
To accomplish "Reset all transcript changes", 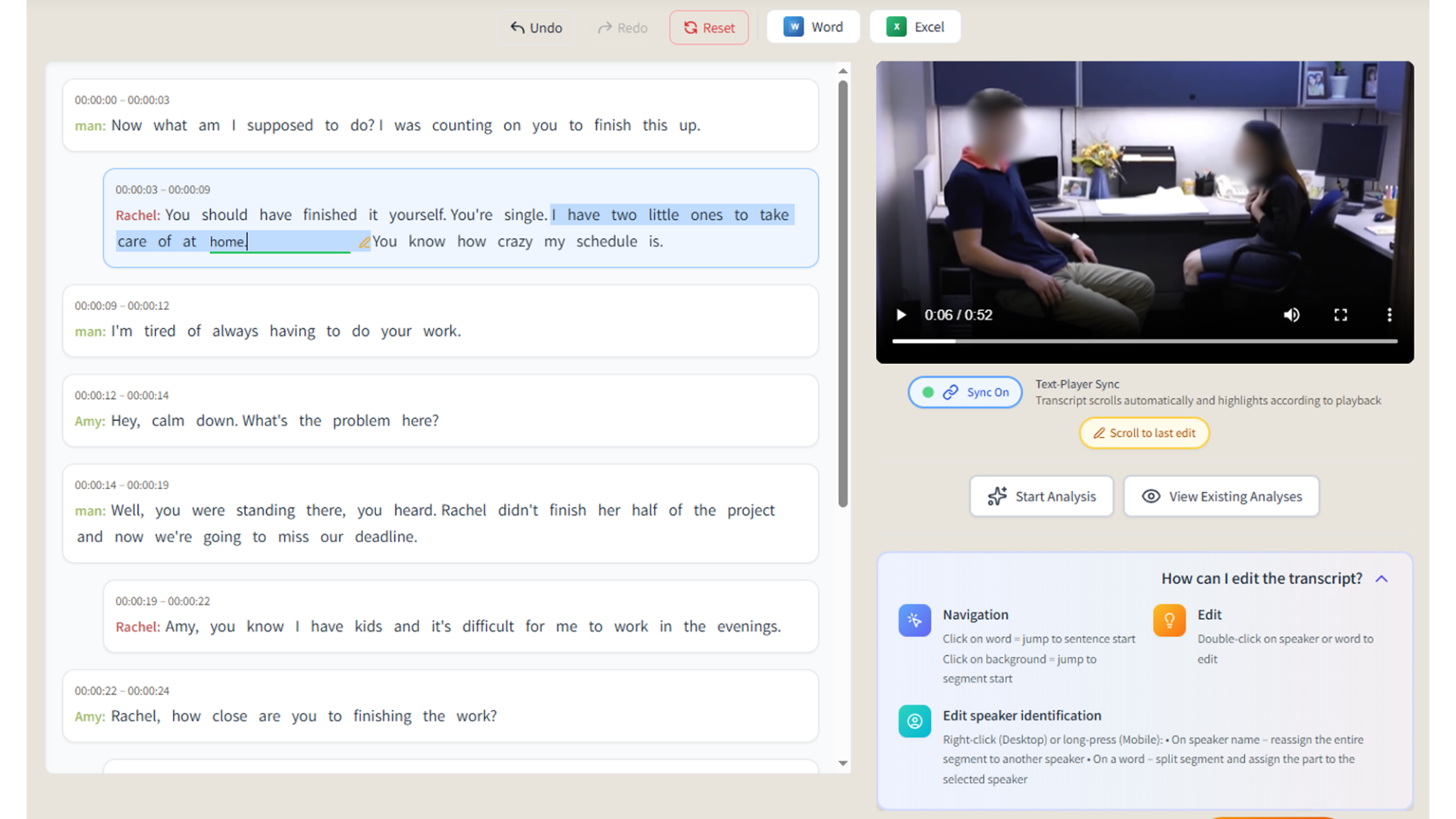I will click(708, 27).
